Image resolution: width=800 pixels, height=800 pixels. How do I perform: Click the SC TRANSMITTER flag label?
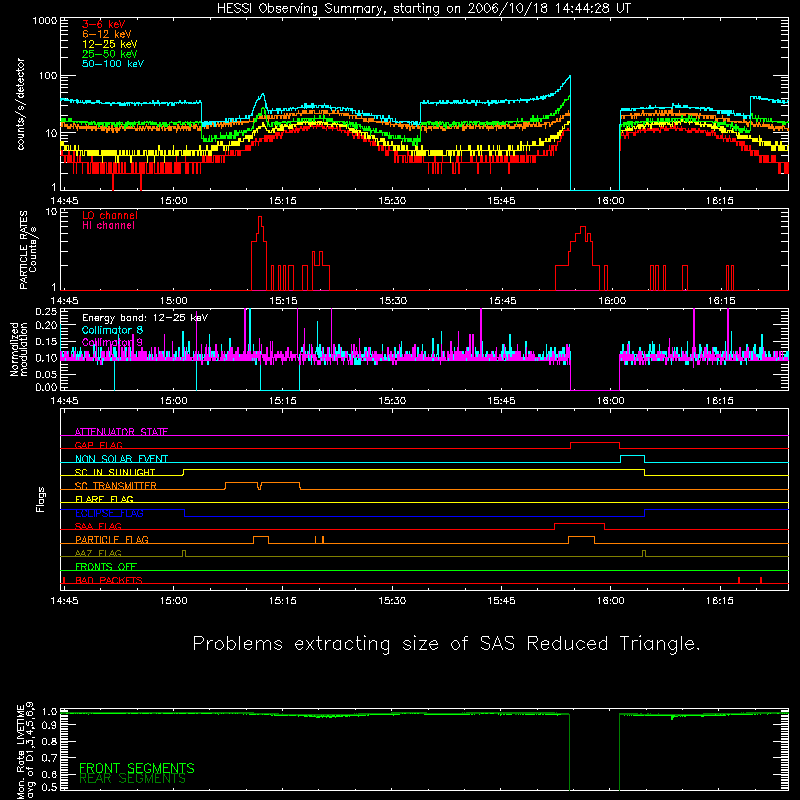point(116,486)
